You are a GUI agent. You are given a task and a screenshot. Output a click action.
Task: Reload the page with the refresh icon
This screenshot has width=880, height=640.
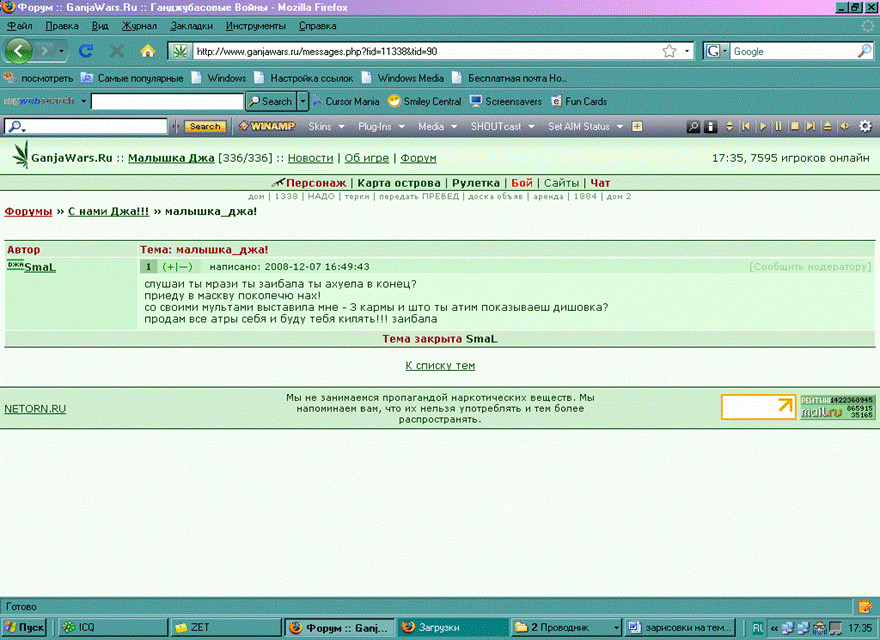[x=86, y=51]
